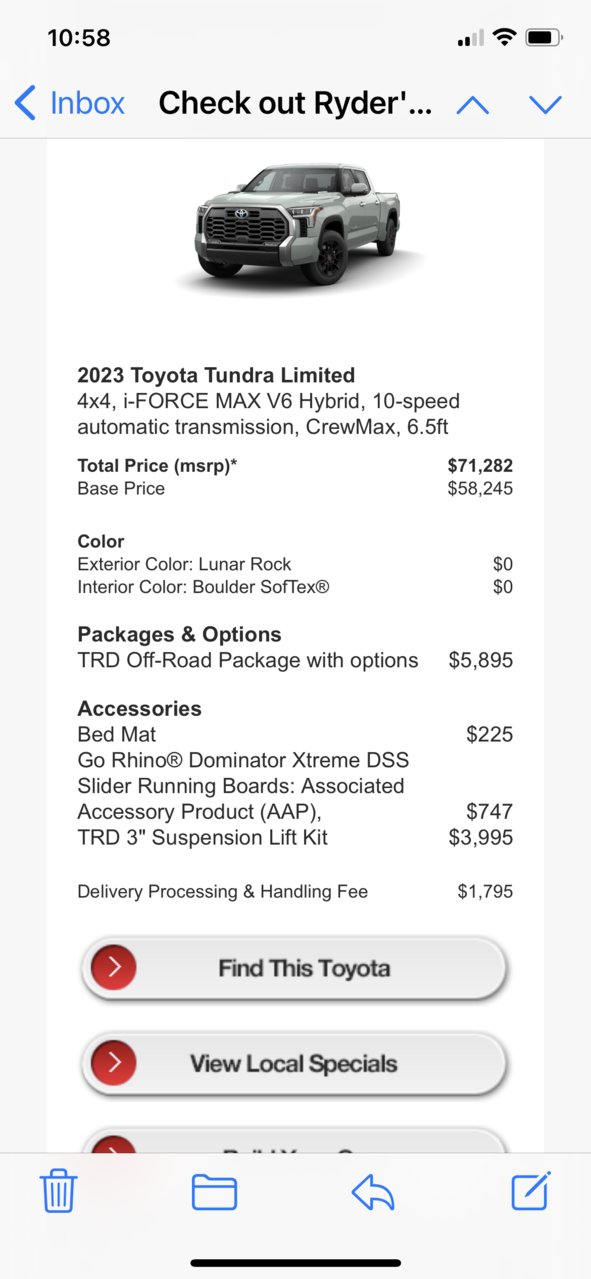This screenshot has height=1279, width=591.
Task: Tap the 10:58 clock in status bar
Action: click(78, 38)
